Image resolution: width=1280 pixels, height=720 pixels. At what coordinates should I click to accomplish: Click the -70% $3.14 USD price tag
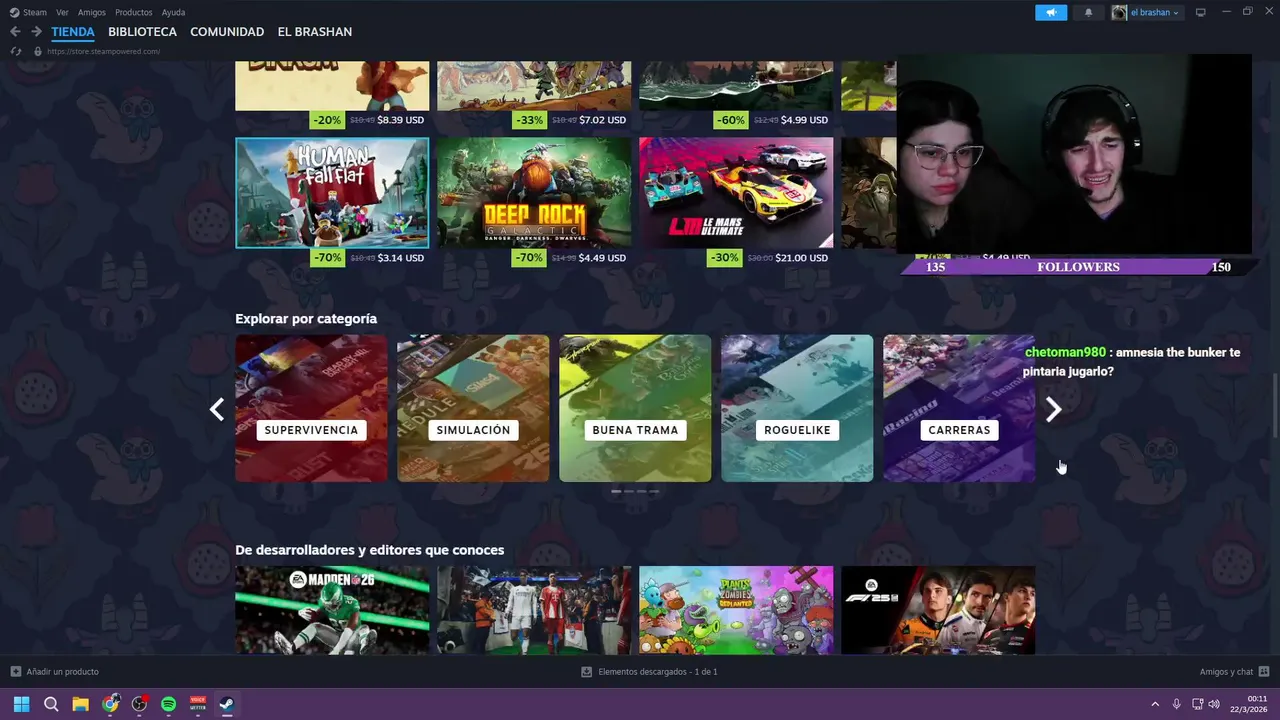tap(369, 258)
